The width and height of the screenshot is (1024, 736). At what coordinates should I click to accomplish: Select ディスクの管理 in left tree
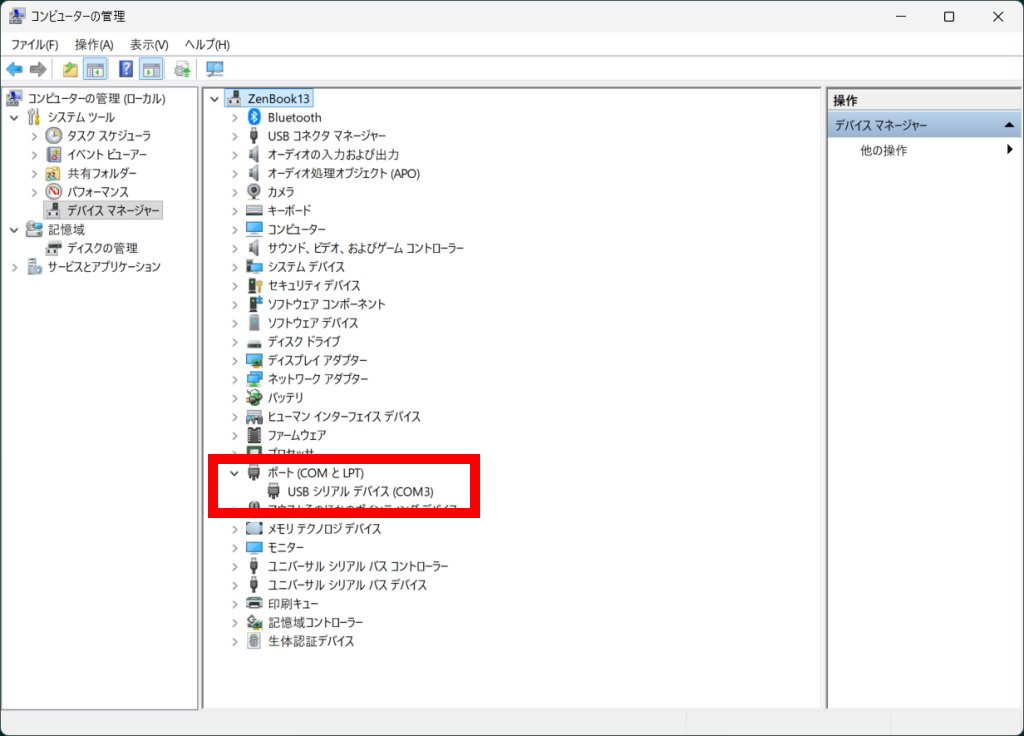point(102,248)
